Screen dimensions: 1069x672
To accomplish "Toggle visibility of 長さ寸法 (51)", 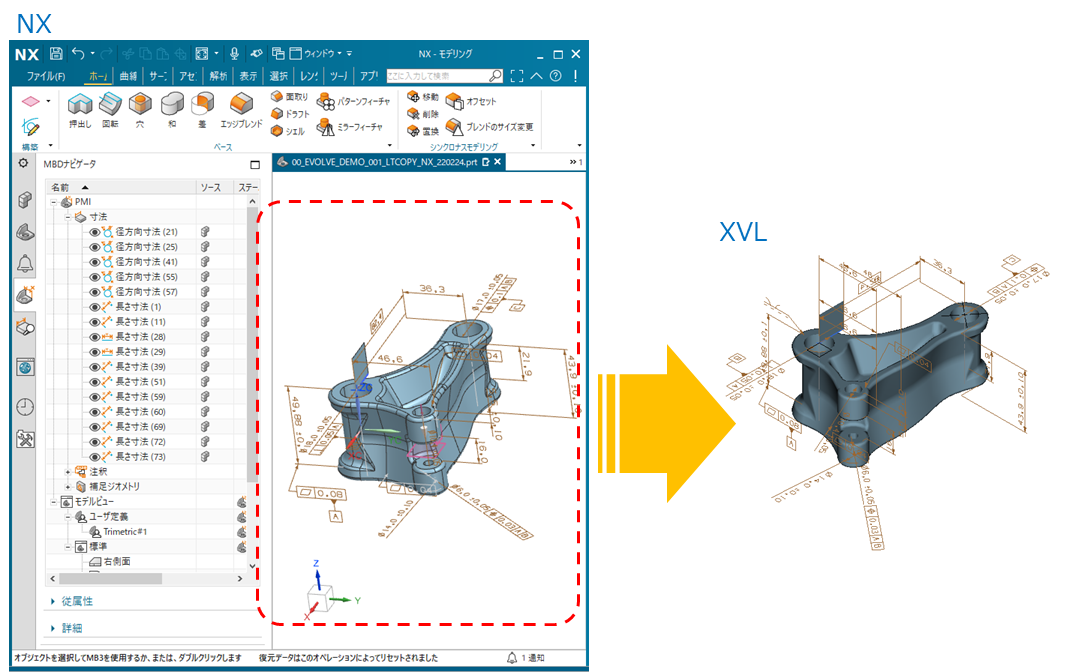I will pos(95,382).
